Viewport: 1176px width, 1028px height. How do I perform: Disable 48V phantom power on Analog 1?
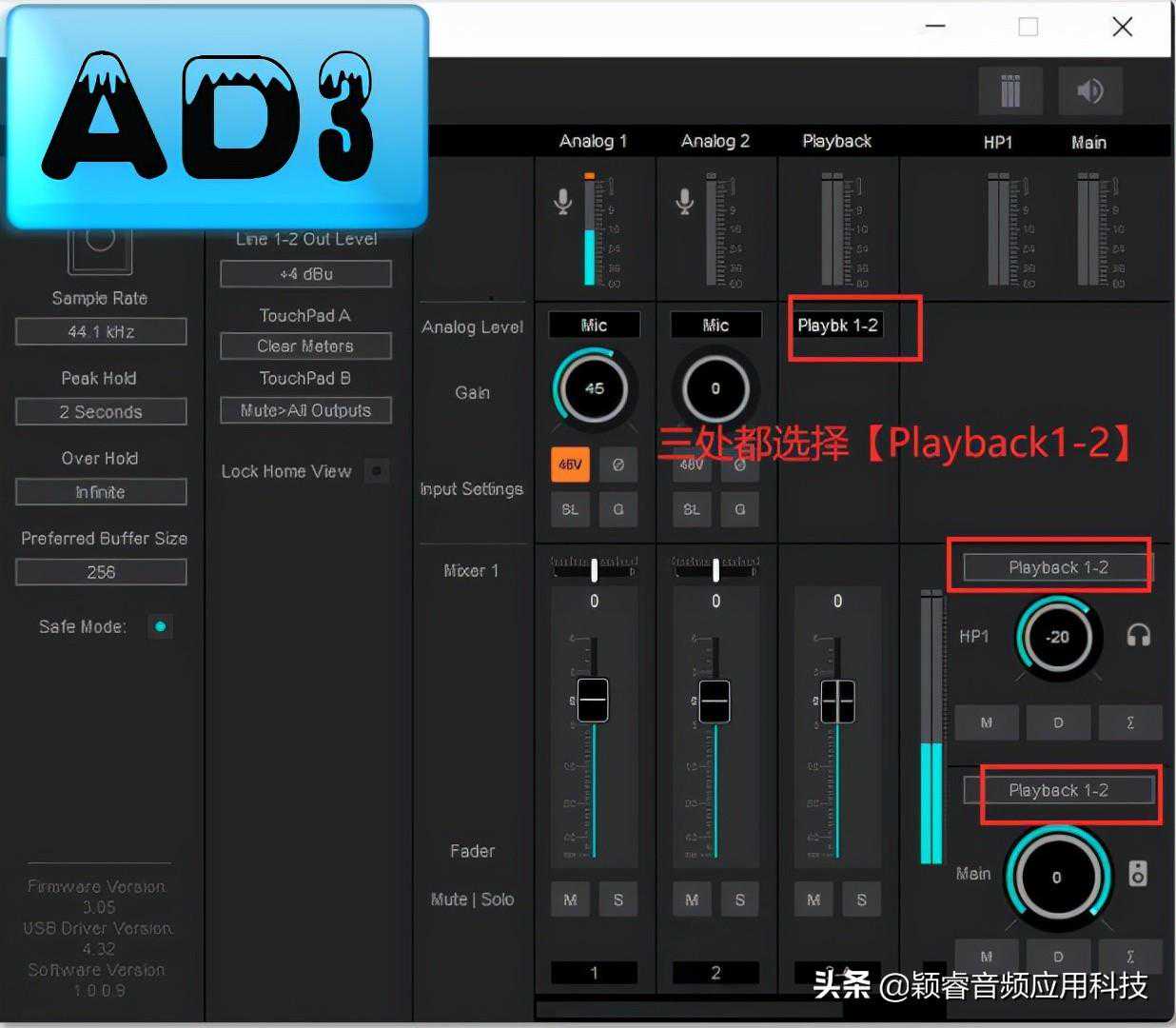tap(570, 465)
